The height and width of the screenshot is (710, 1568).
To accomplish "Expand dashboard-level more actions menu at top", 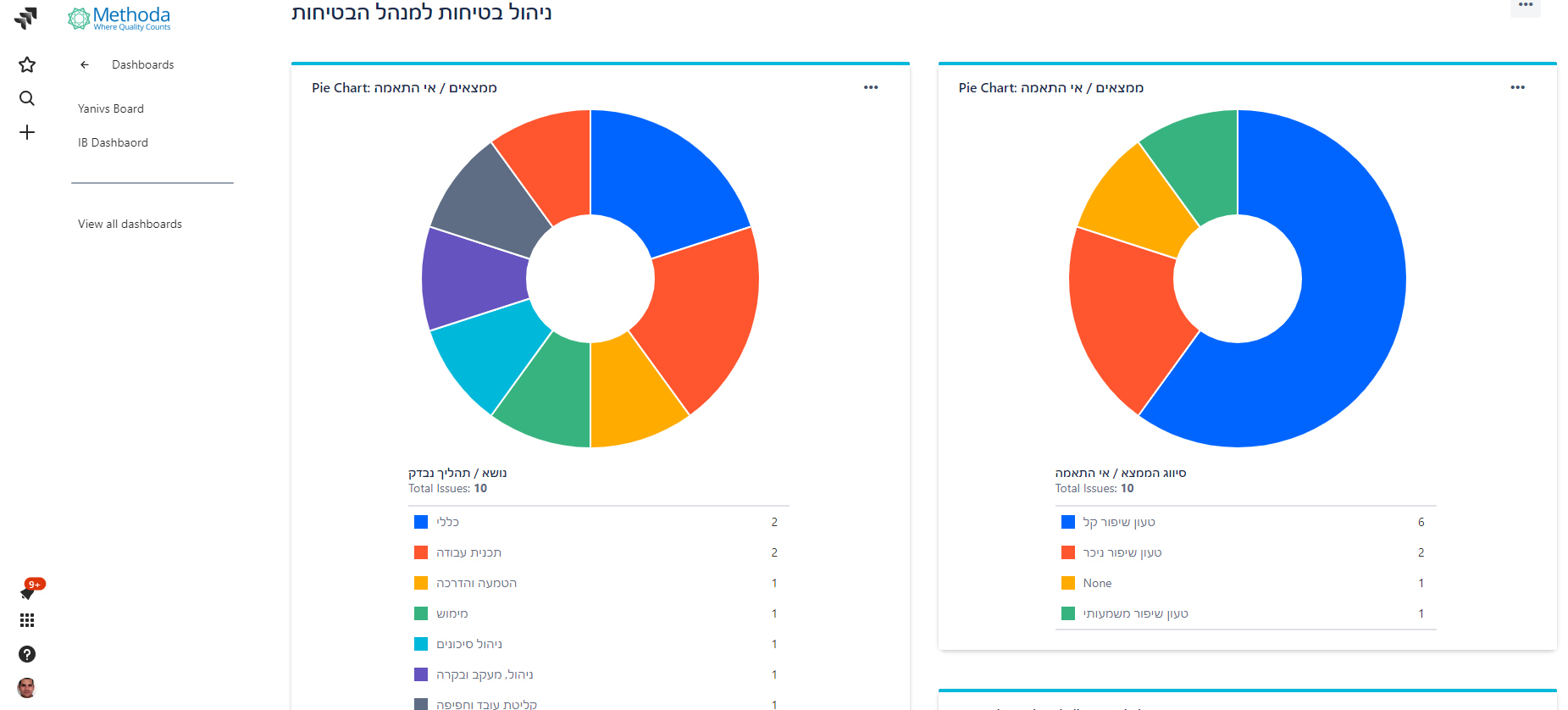I will coord(1525,6).
